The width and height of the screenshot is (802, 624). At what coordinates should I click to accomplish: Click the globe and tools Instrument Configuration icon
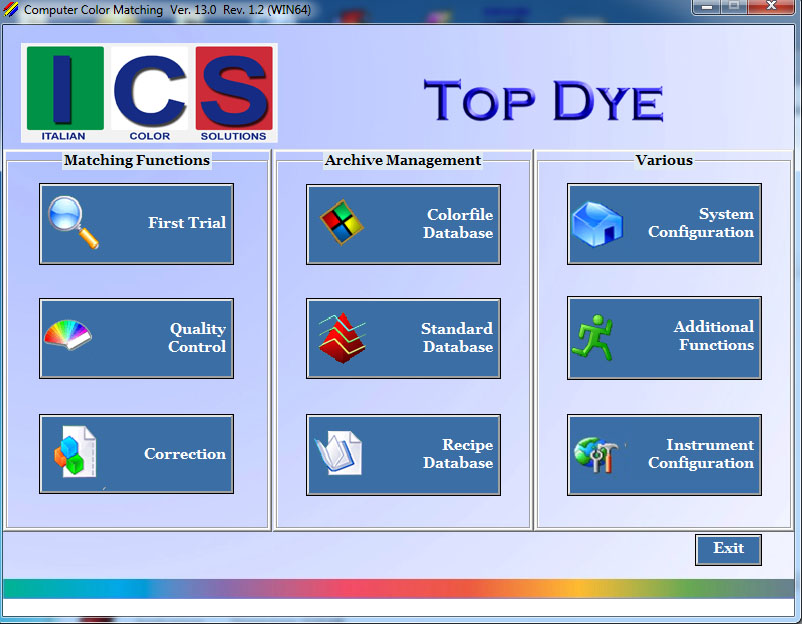click(x=596, y=455)
